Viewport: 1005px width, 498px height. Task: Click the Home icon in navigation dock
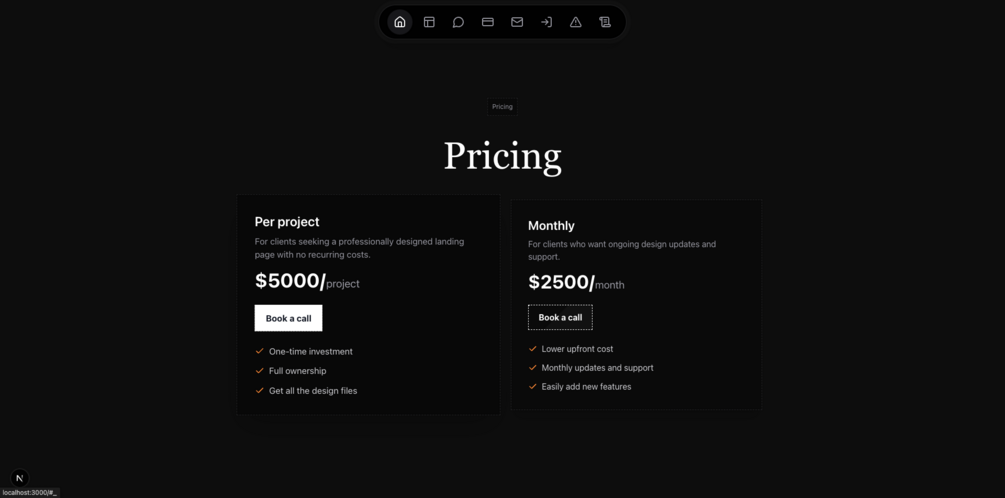point(400,22)
